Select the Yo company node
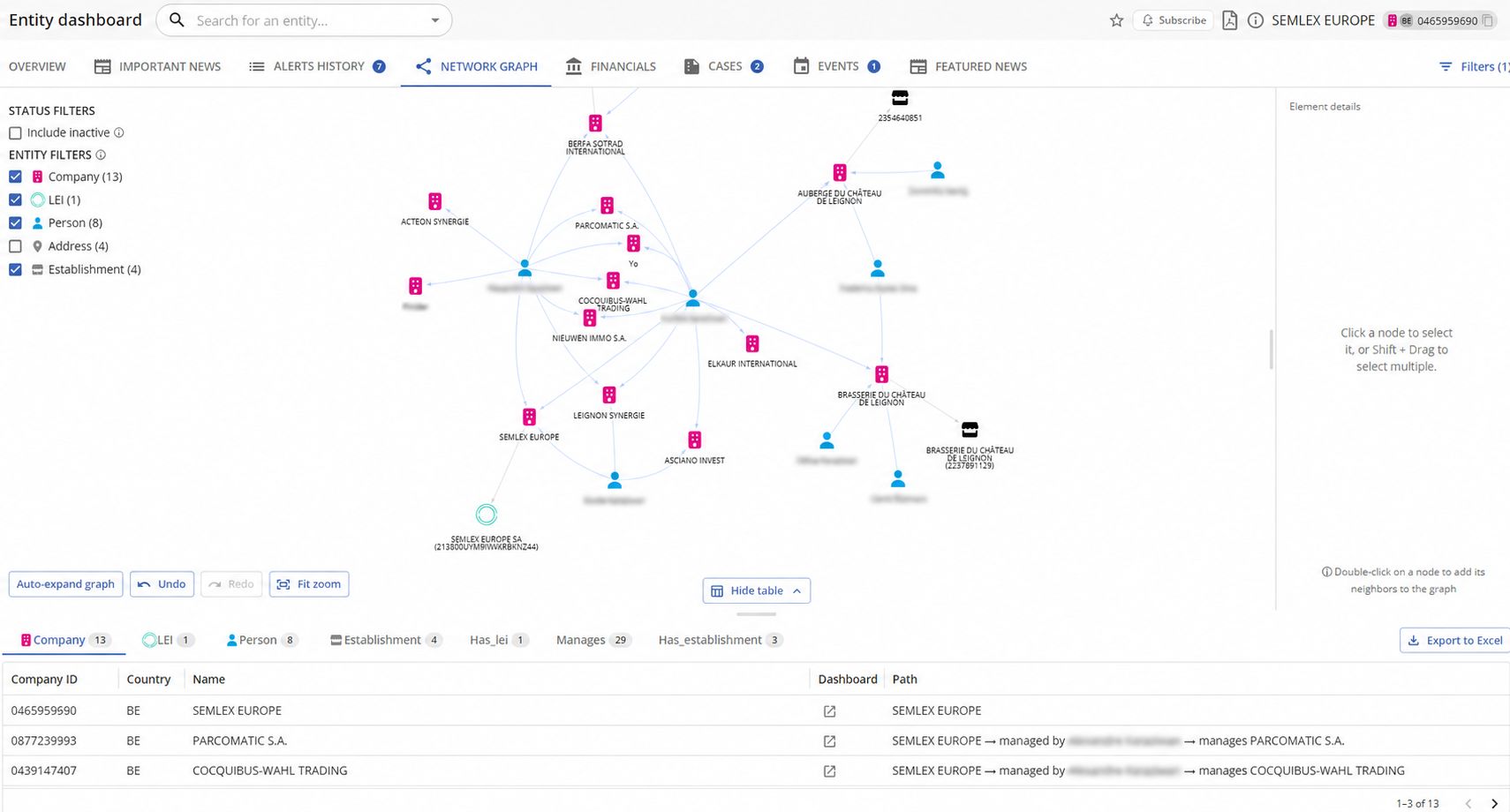 pyautogui.click(x=633, y=244)
